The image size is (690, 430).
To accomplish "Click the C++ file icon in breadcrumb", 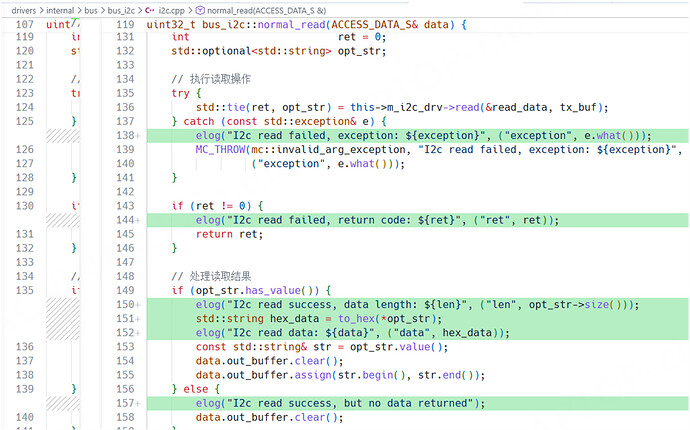I will (149, 9).
